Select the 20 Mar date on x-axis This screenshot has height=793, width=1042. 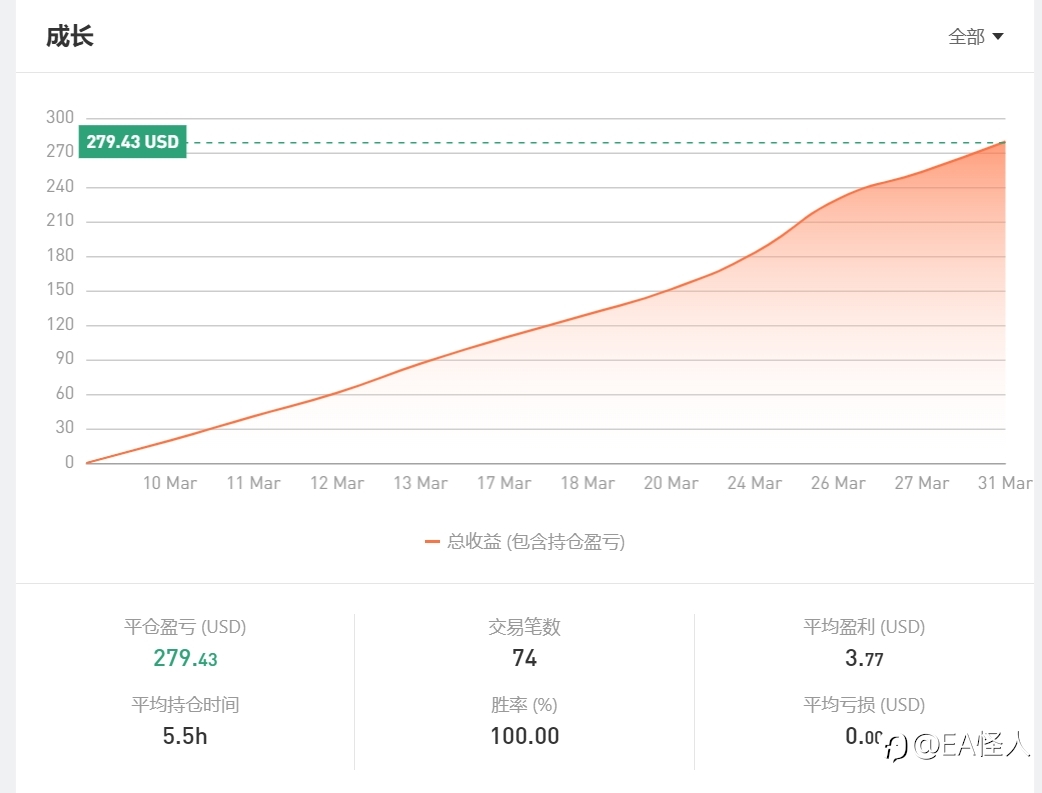[x=671, y=483]
